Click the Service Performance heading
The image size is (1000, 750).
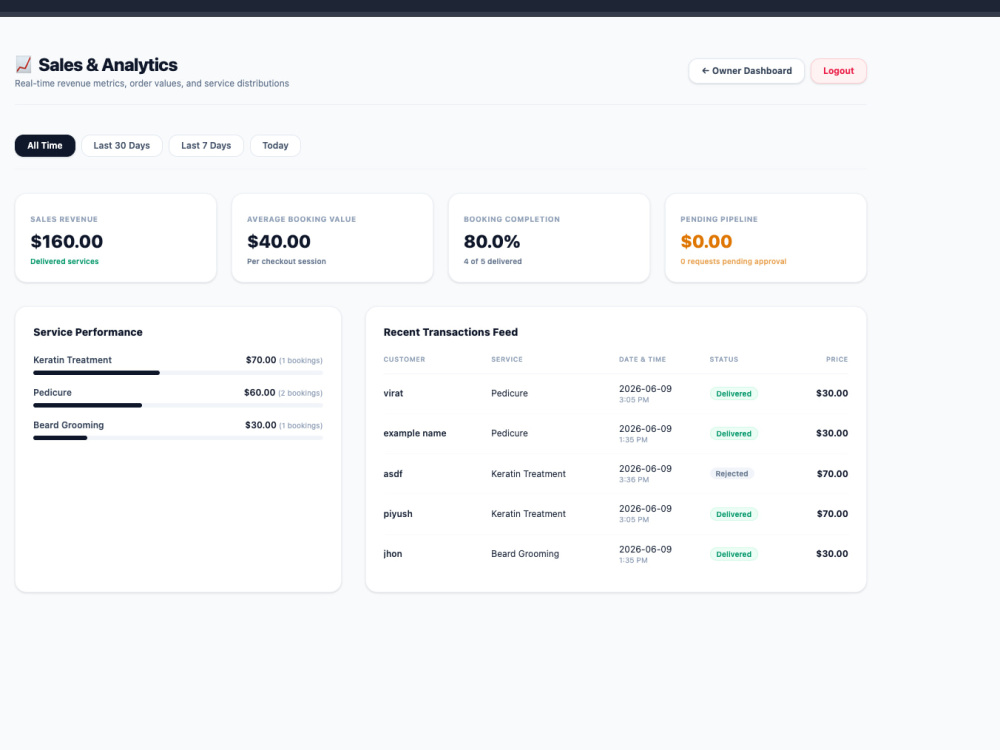click(88, 332)
